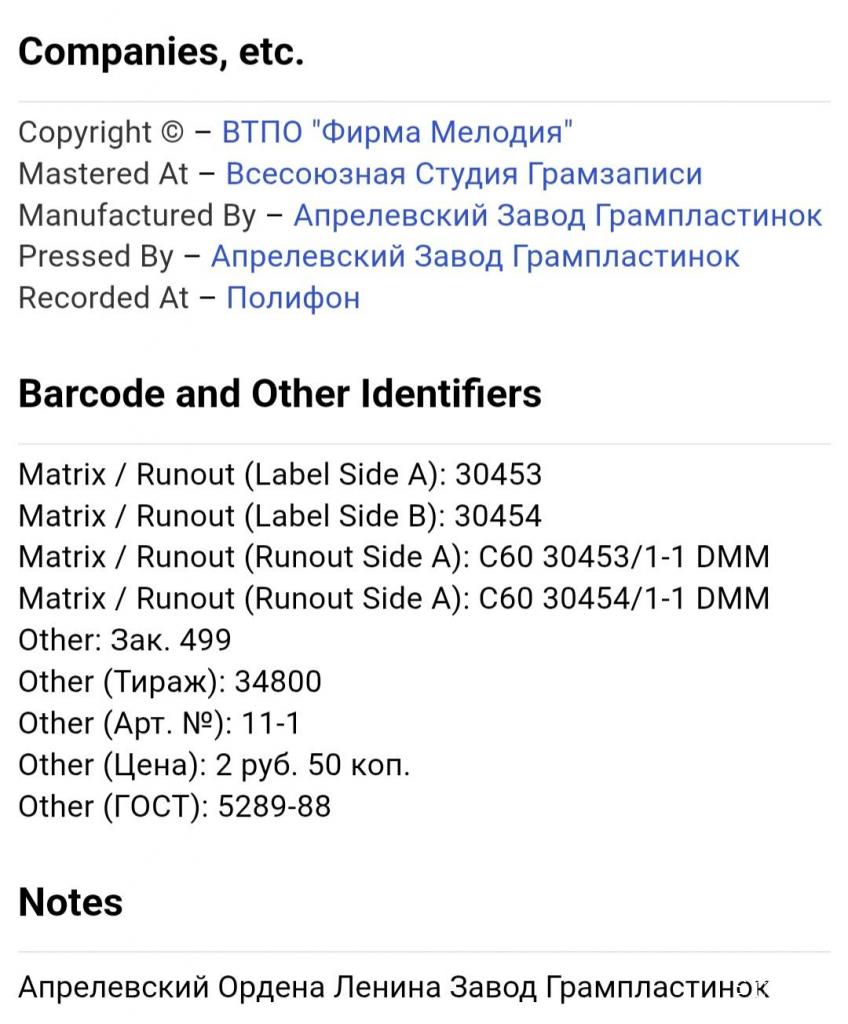Click the Label Side B matrix 30454 line

point(280,516)
